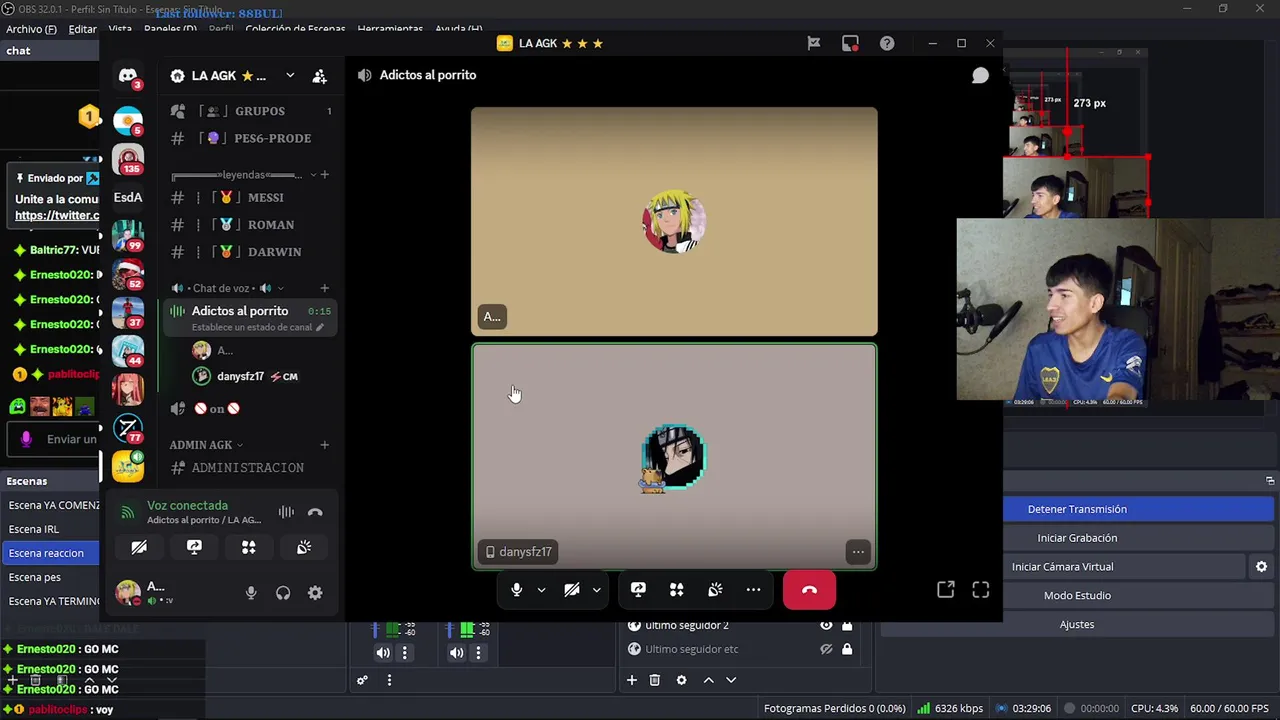
Task: Add a channel to ADMIN AGK category
Action: tap(324, 445)
